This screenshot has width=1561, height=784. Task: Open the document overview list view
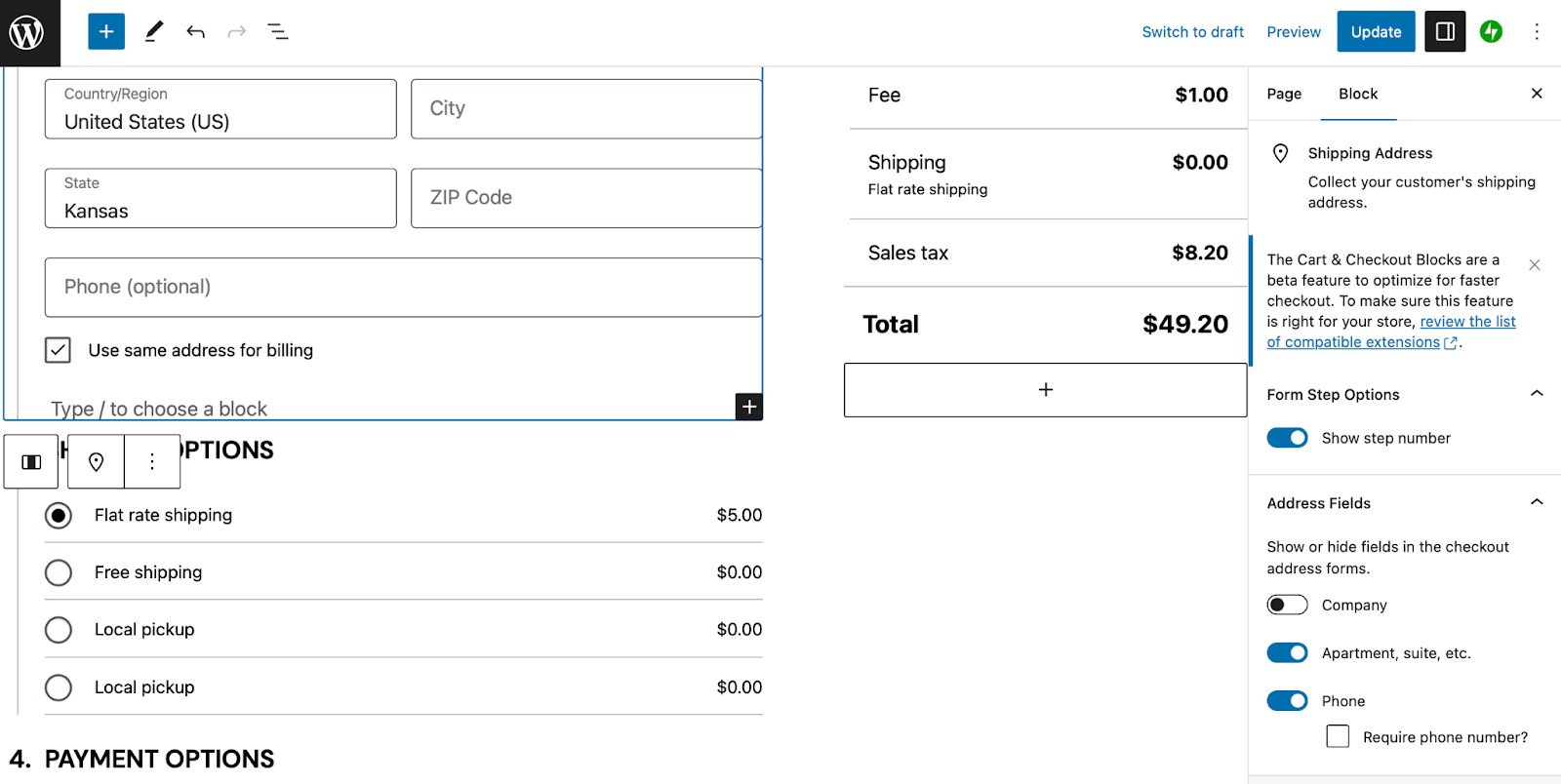pyautogui.click(x=278, y=31)
